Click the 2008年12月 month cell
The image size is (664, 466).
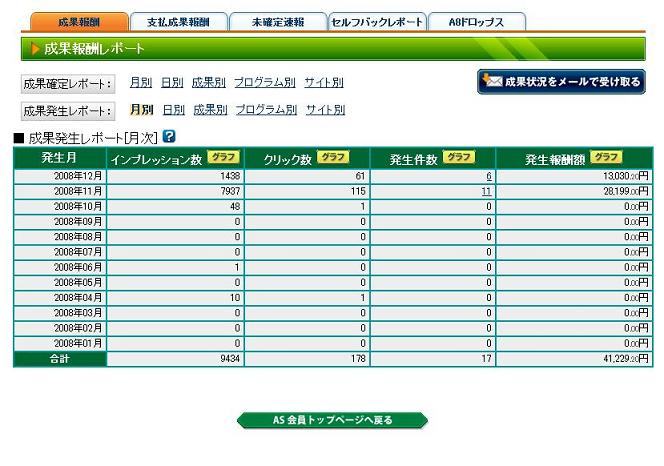(x=60, y=176)
